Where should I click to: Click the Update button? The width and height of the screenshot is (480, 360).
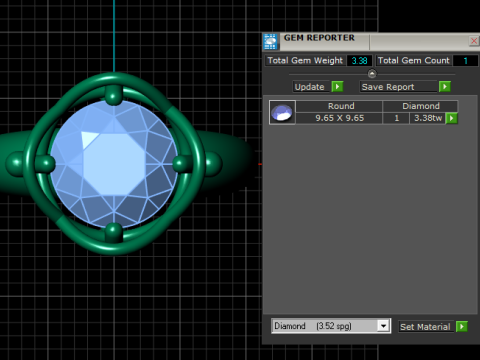click(x=310, y=87)
